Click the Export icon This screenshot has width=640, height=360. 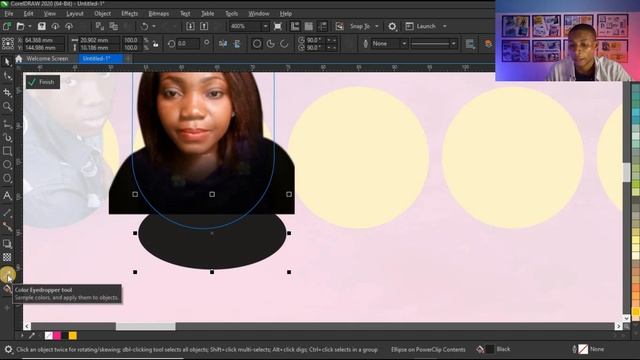(x=204, y=26)
